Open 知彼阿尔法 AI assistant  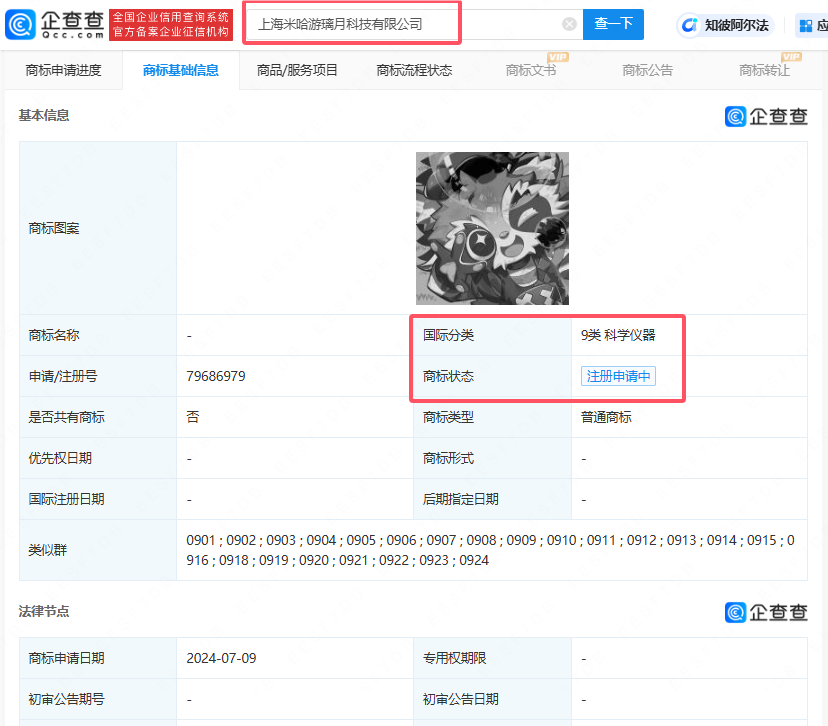tap(725, 25)
